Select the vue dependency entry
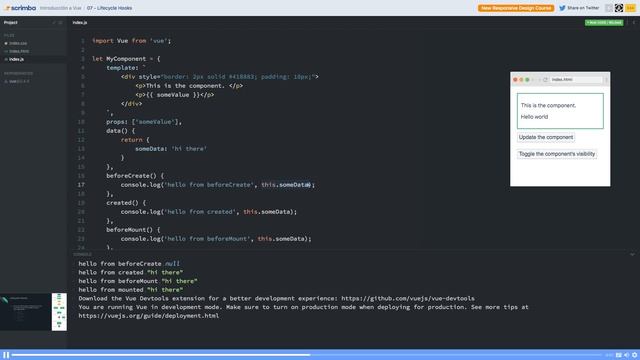The height and width of the screenshot is (360, 640). [17, 81]
